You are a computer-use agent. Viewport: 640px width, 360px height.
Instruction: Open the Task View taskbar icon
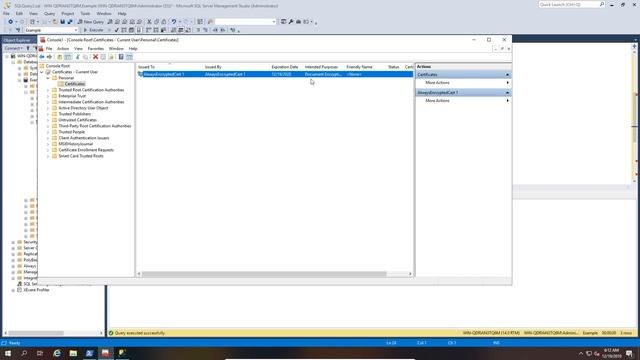(x=40, y=353)
